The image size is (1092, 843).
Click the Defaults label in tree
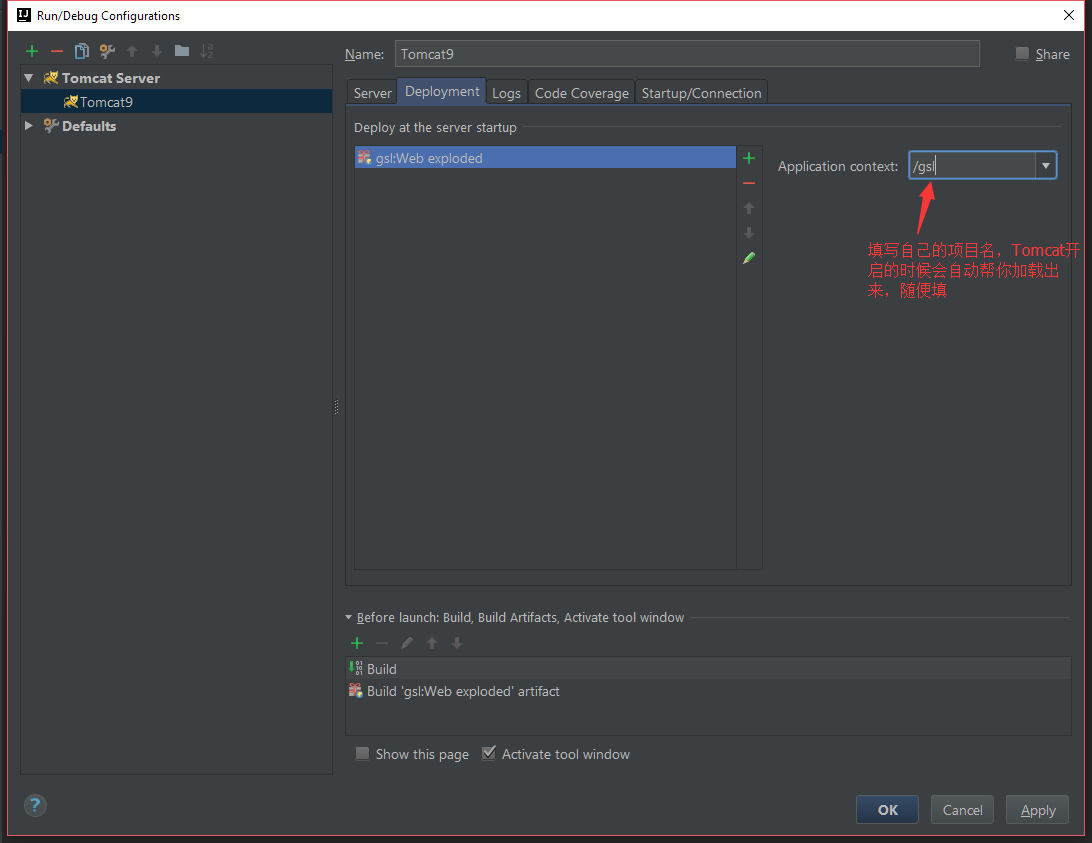coord(89,126)
